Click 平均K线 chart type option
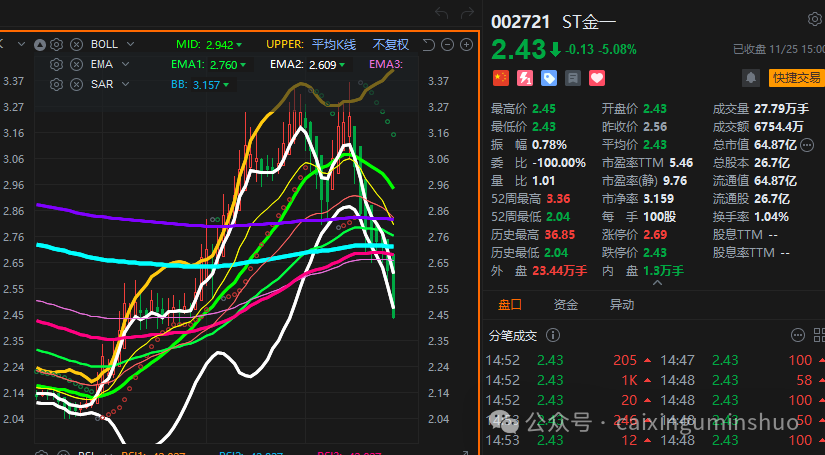The height and width of the screenshot is (455, 825). pyautogui.click(x=334, y=44)
